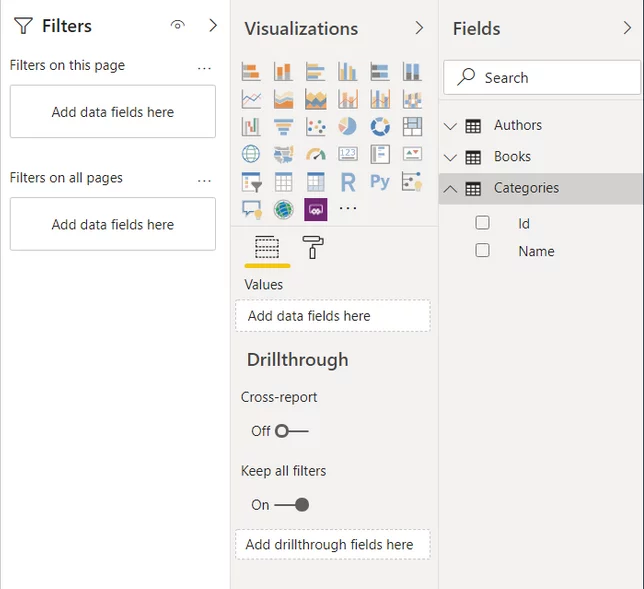Turn off Keep all filters toggle
The width and height of the screenshot is (644, 589).
(292, 505)
